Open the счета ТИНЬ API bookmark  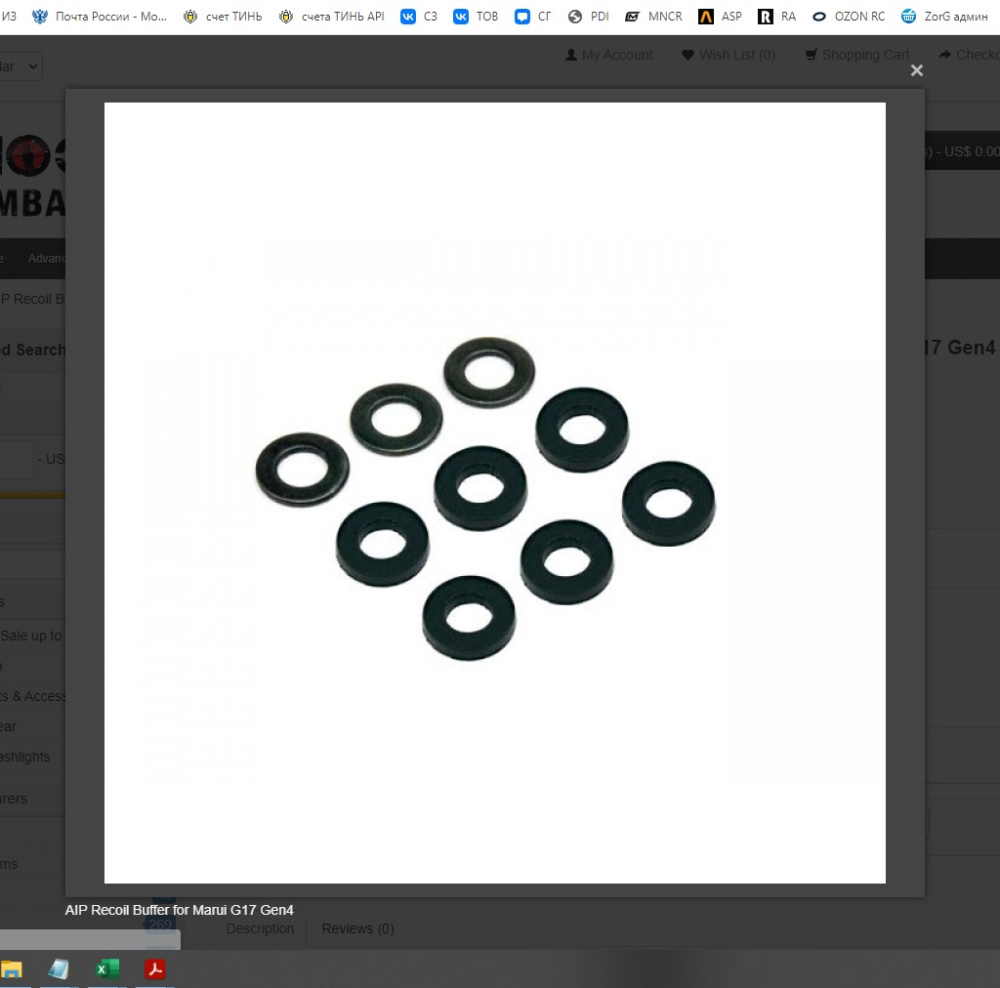coord(332,17)
